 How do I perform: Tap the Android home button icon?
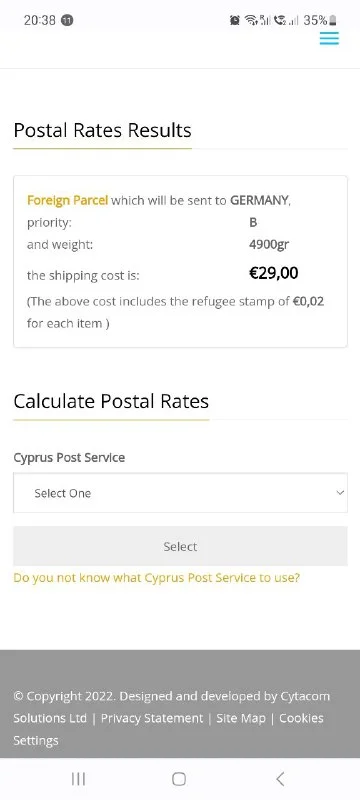click(179, 779)
